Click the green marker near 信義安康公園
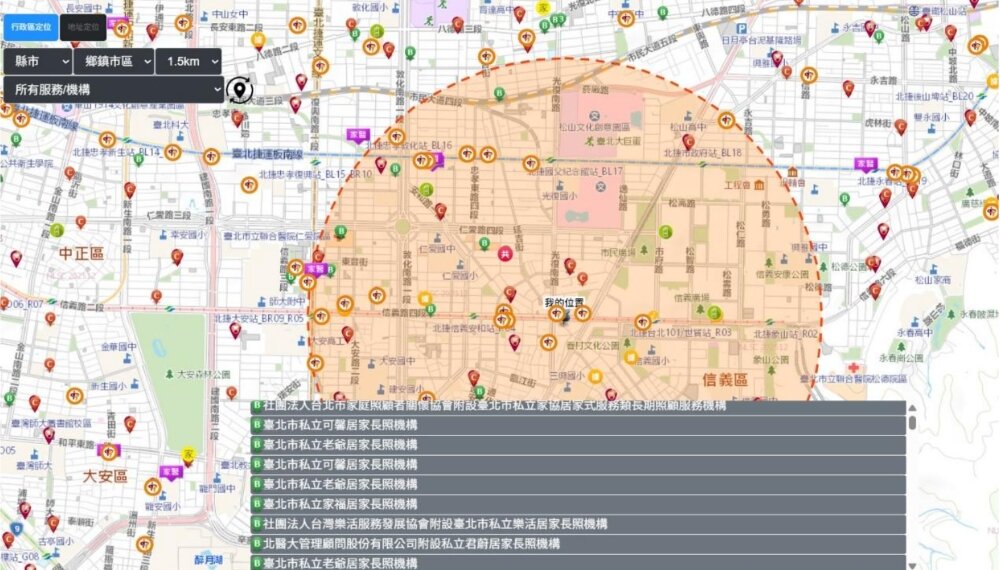The width and height of the screenshot is (1000, 570). tap(714, 311)
